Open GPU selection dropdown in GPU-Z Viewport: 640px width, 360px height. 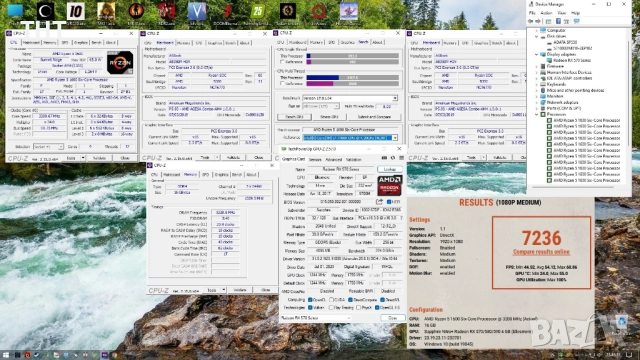(x=315, y=318)
